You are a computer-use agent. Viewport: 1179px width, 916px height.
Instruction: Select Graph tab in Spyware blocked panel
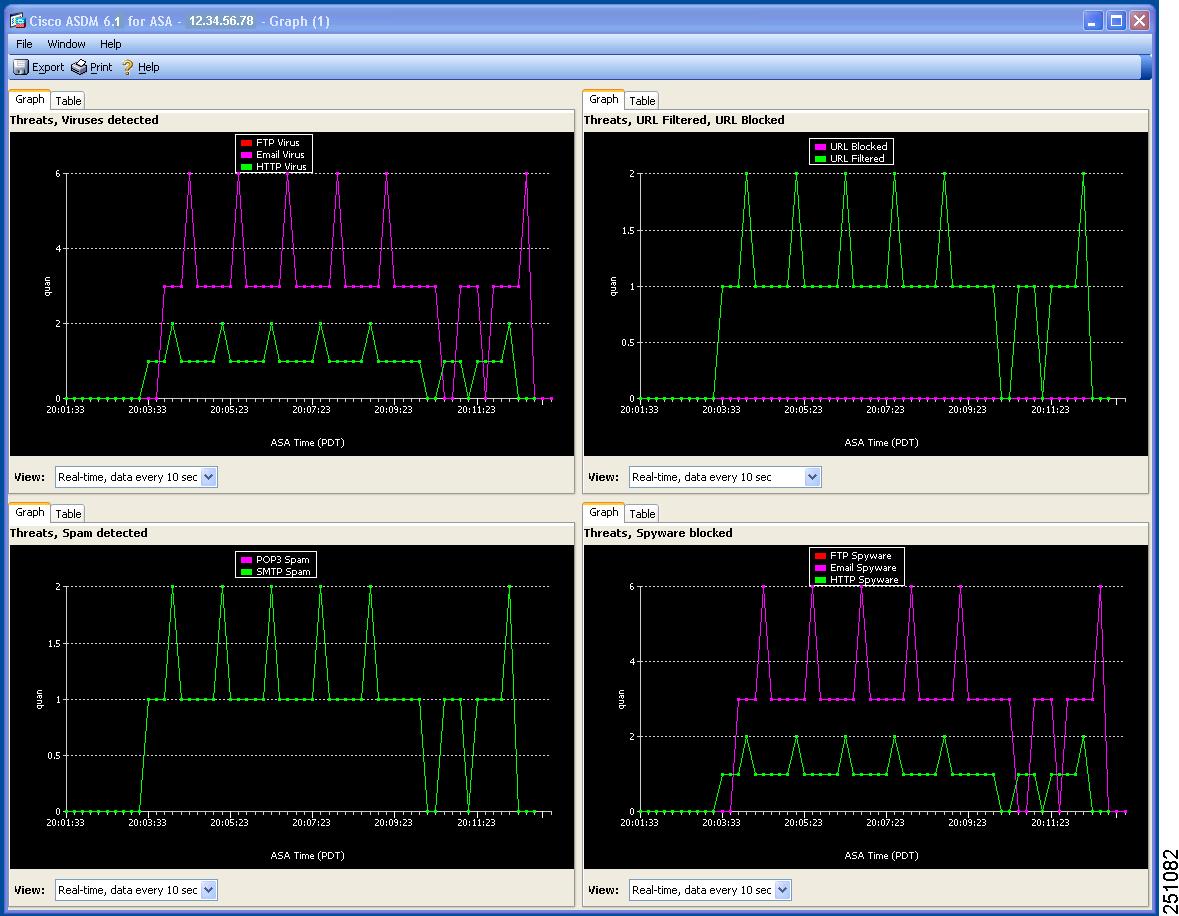(x=604, y=512)
